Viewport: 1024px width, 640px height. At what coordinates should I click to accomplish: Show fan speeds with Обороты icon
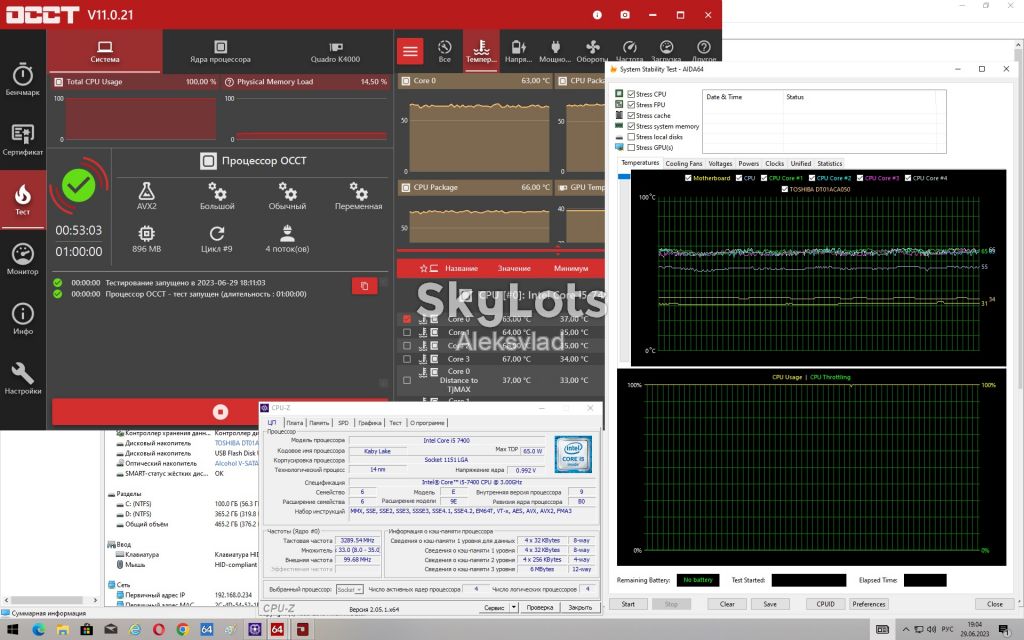point(592,51)
